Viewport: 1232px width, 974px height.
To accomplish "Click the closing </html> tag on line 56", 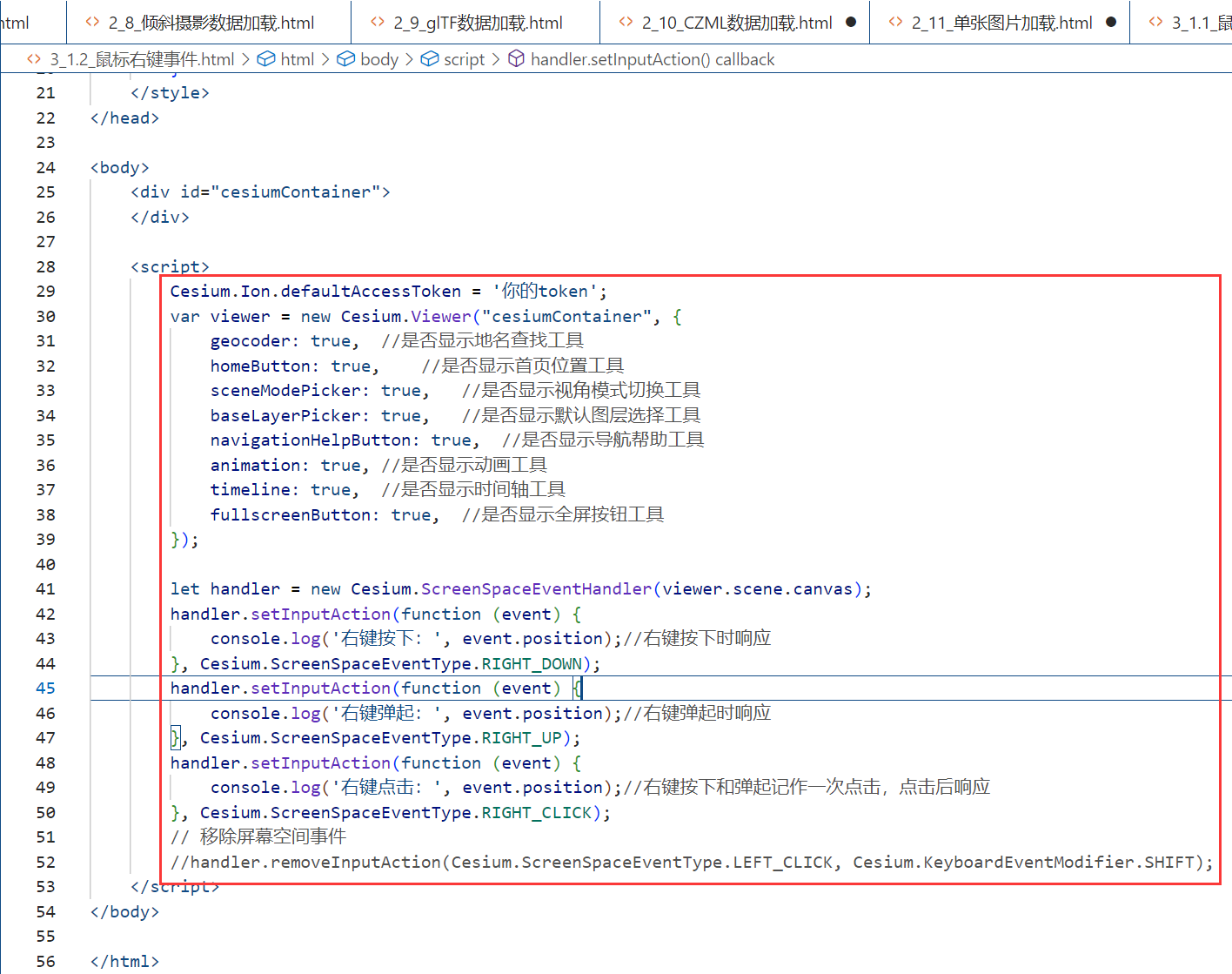I will pos(125,962).
